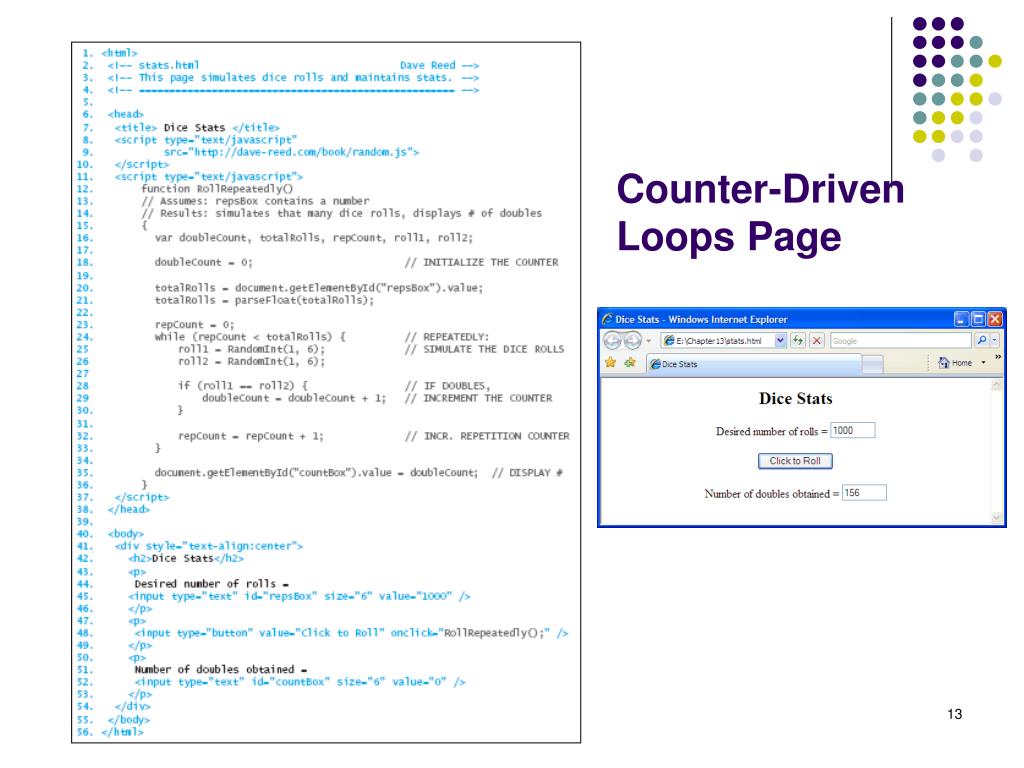The height and width of the screenshot is (768, 1024).
Task: Click the '</html>' tag on line 56
Action: (122, 731)
